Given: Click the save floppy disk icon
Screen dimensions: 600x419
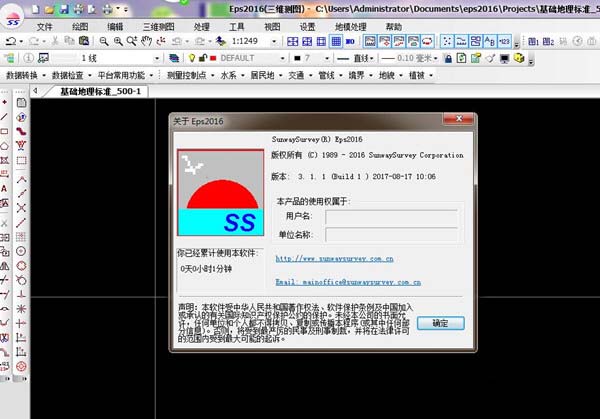Looking at the screenshot, I should tap(64, 9).
